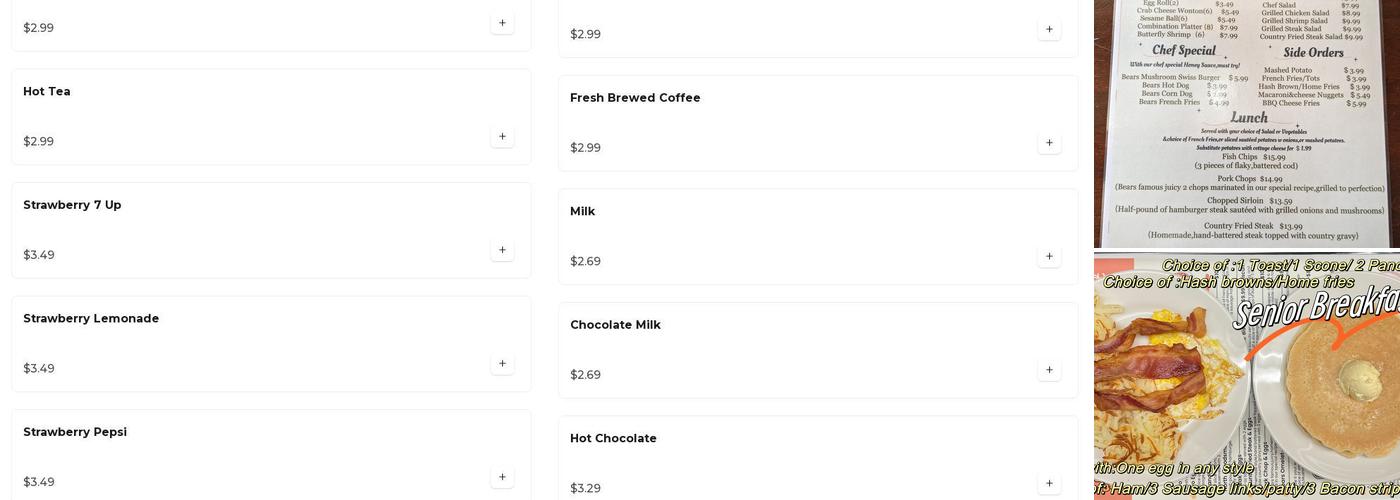The image size is (1400, 500).
Task: Add Fresh Brewed Coffee to cart
Action: [1049, 143]
